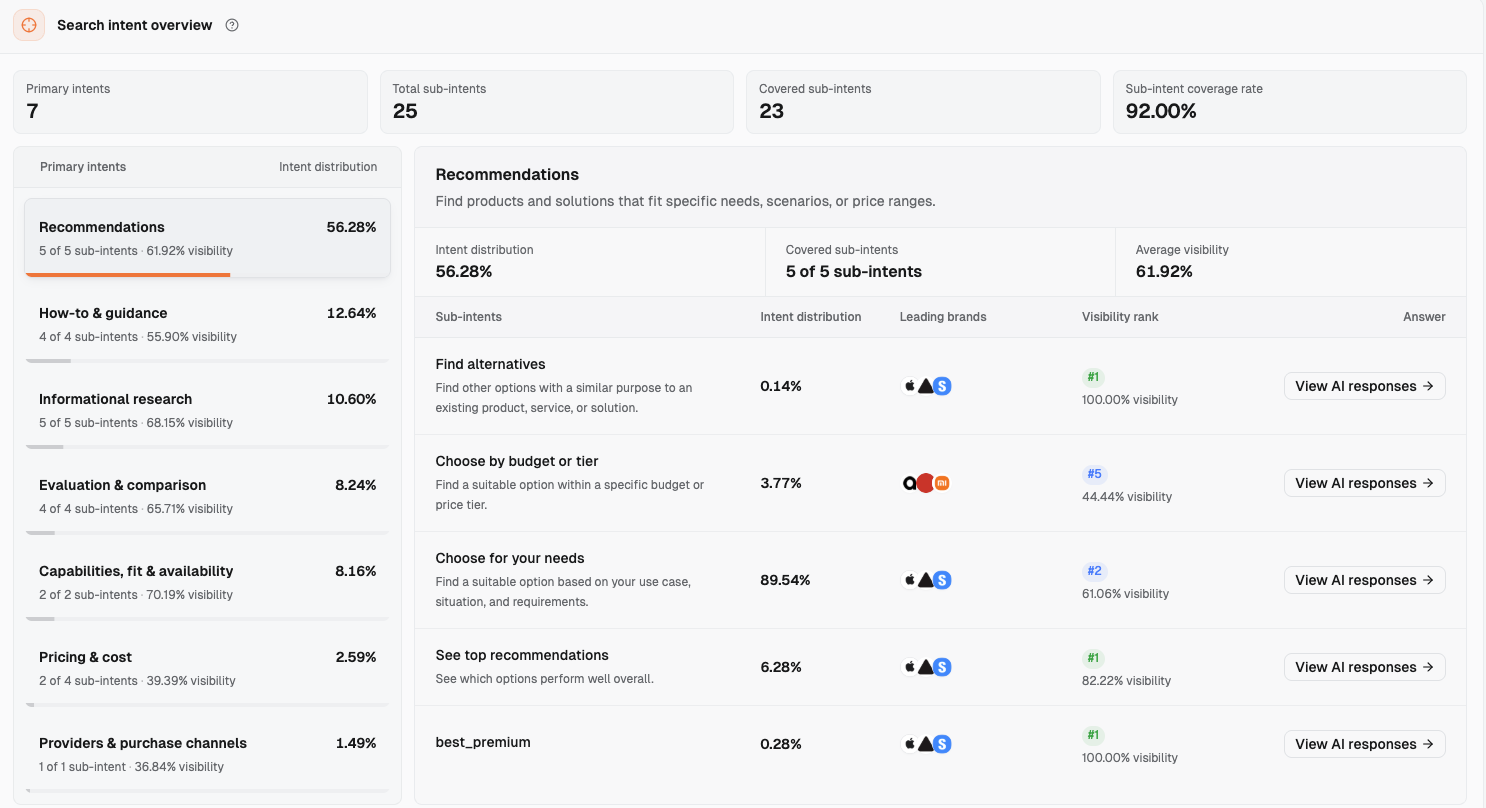Click the orange Xiaomi icon in budget row
The image size is (1486, 808).
click(x=942, y=483)
